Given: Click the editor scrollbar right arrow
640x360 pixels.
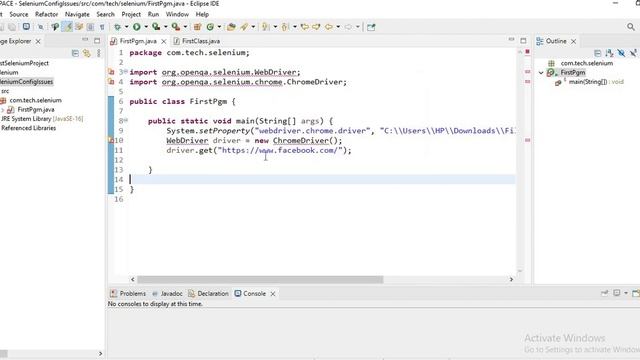Looking at the screenshot, I should coord(511,280).
